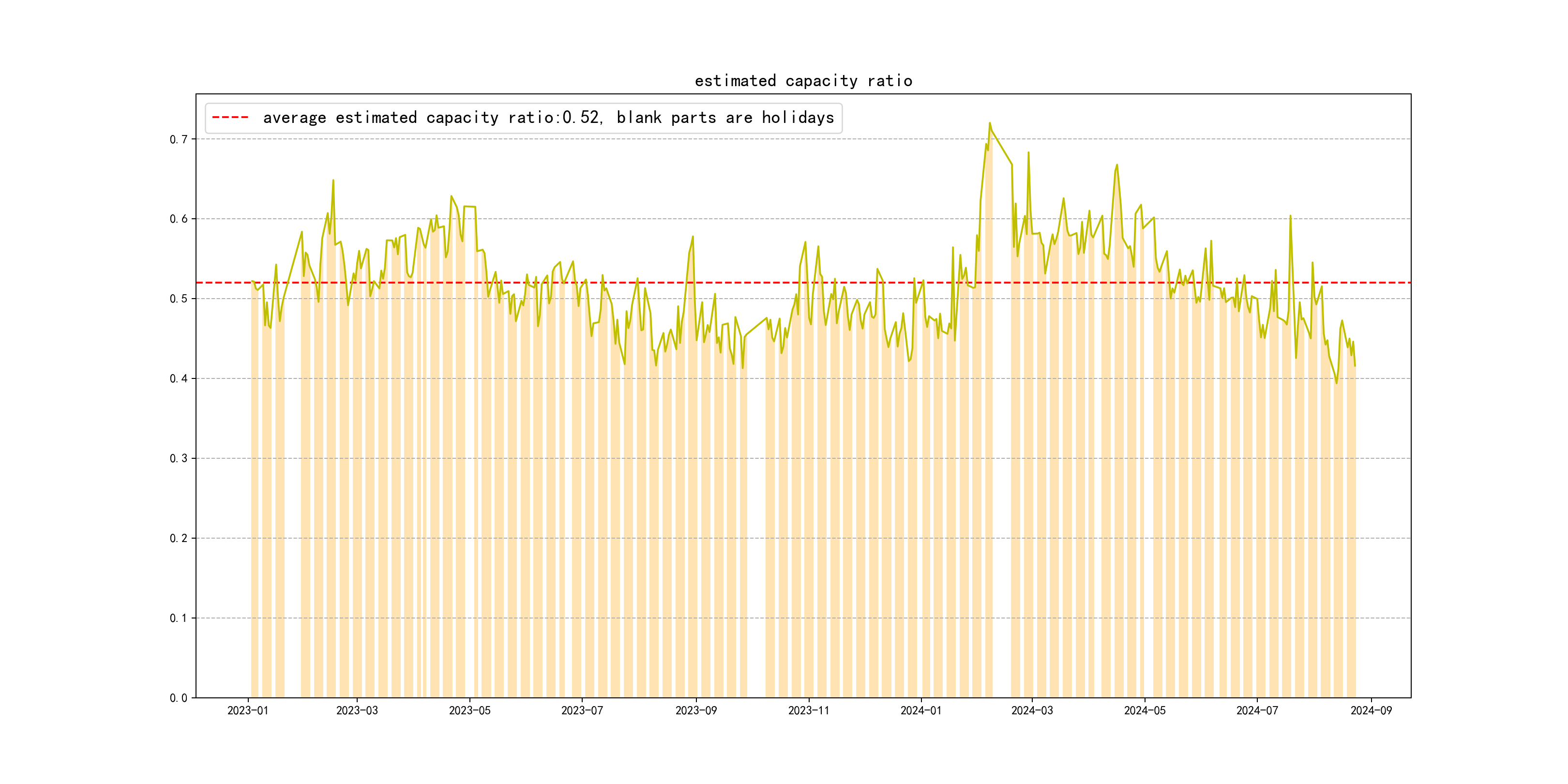Click the 0.1 y-axis tick label

pos(179,618)
